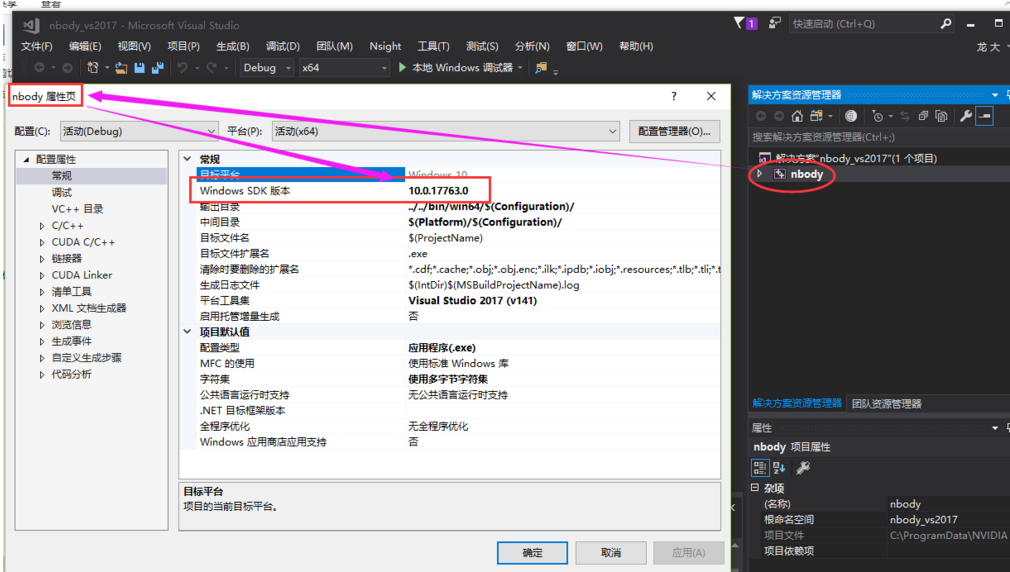Click the Save All toolbar icon
The height and width of the screenshot is (572, 1010).
point(157,68)
